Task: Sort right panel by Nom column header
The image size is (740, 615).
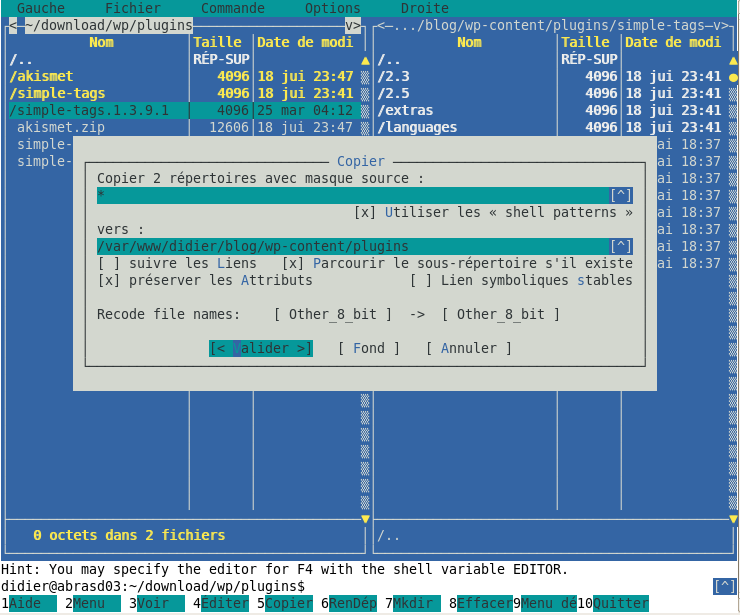Action: (x=469, y=42)
